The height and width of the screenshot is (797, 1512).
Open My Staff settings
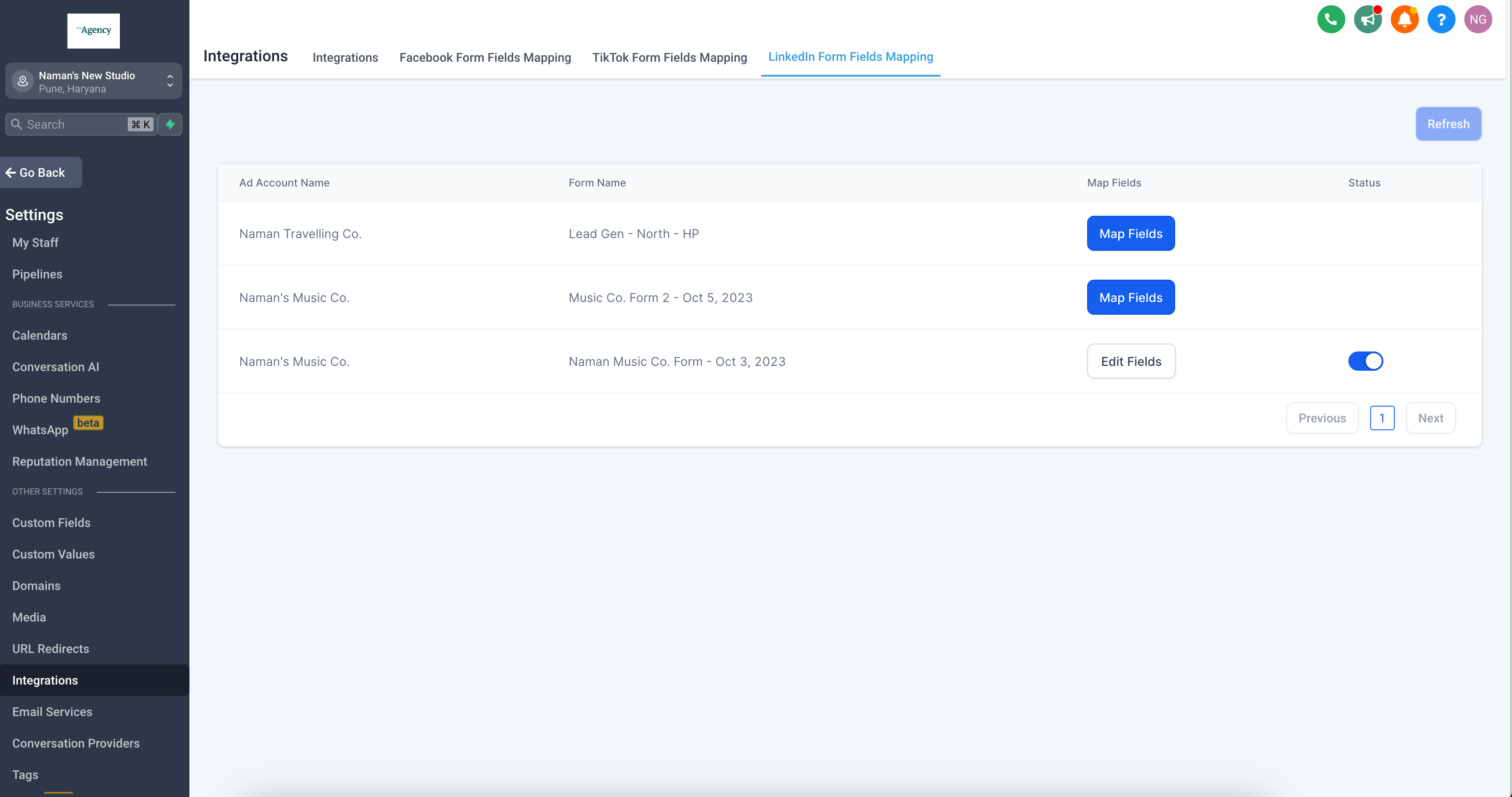coord(35,242)
